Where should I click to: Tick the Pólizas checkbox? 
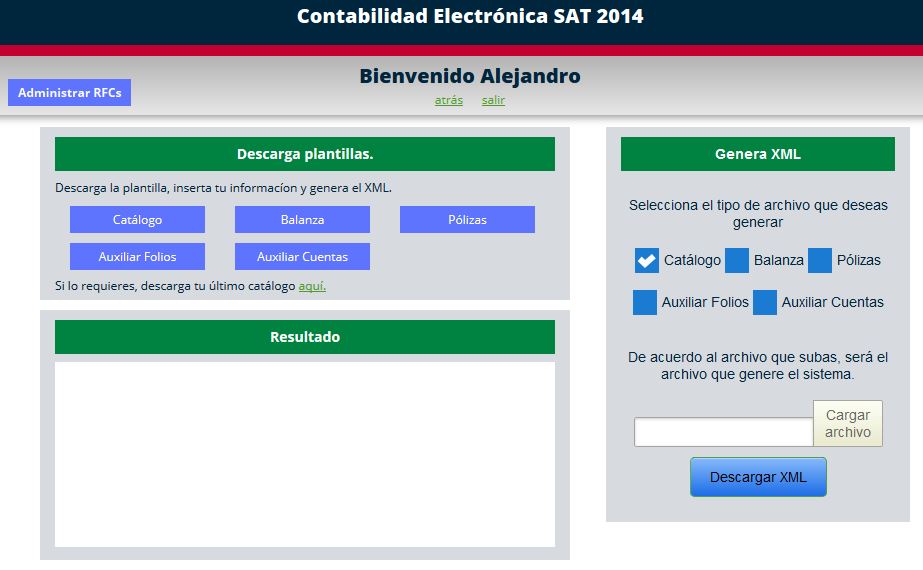(x=819, y=260)
